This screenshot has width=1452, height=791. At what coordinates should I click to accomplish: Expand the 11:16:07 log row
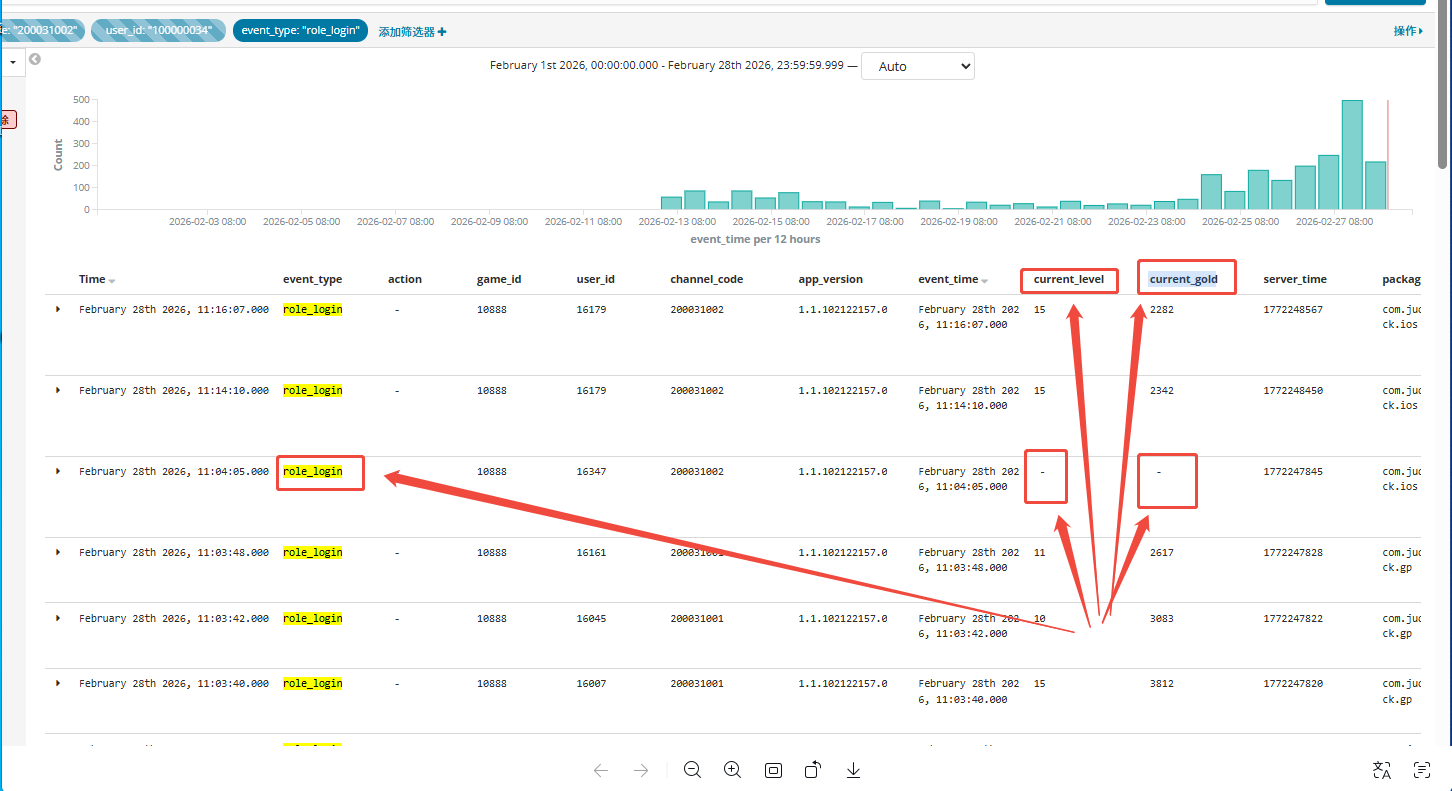(x=58, y=310)
